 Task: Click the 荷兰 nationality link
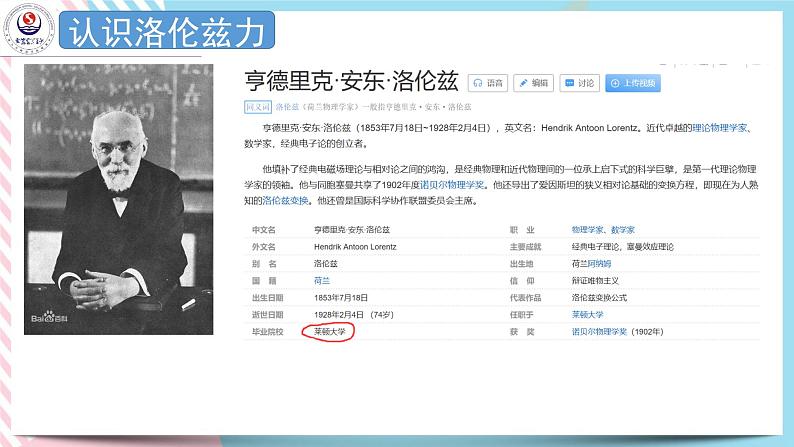click(x=321, y=280)
